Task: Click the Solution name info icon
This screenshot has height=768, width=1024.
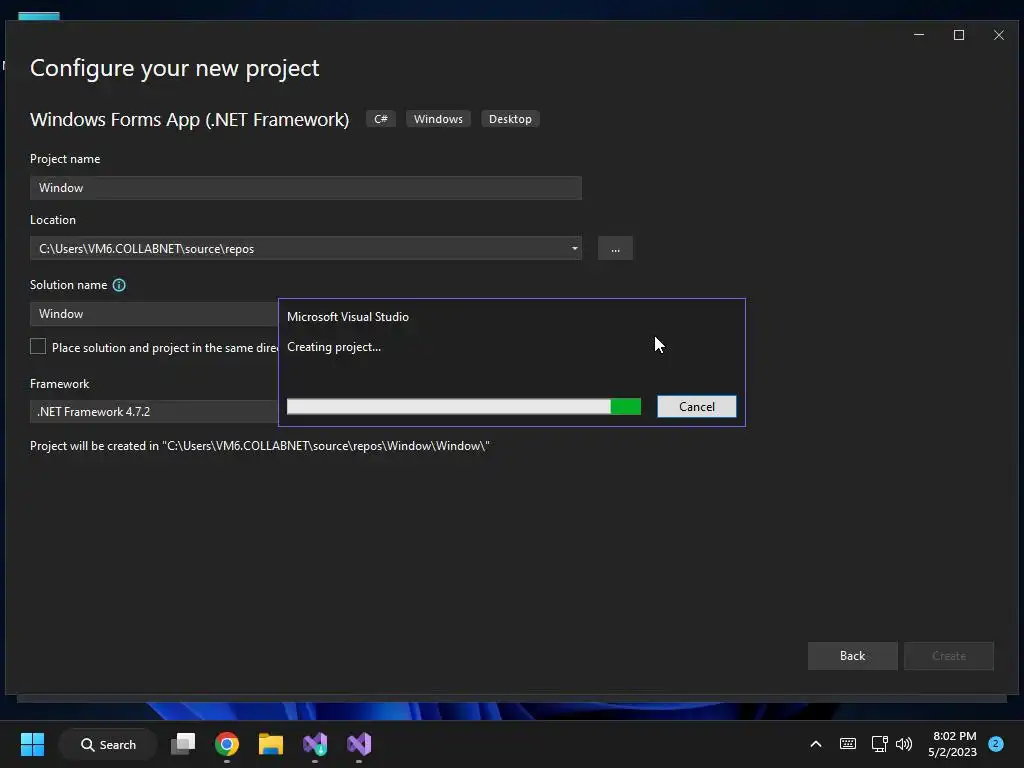Action: click(119, 285)
